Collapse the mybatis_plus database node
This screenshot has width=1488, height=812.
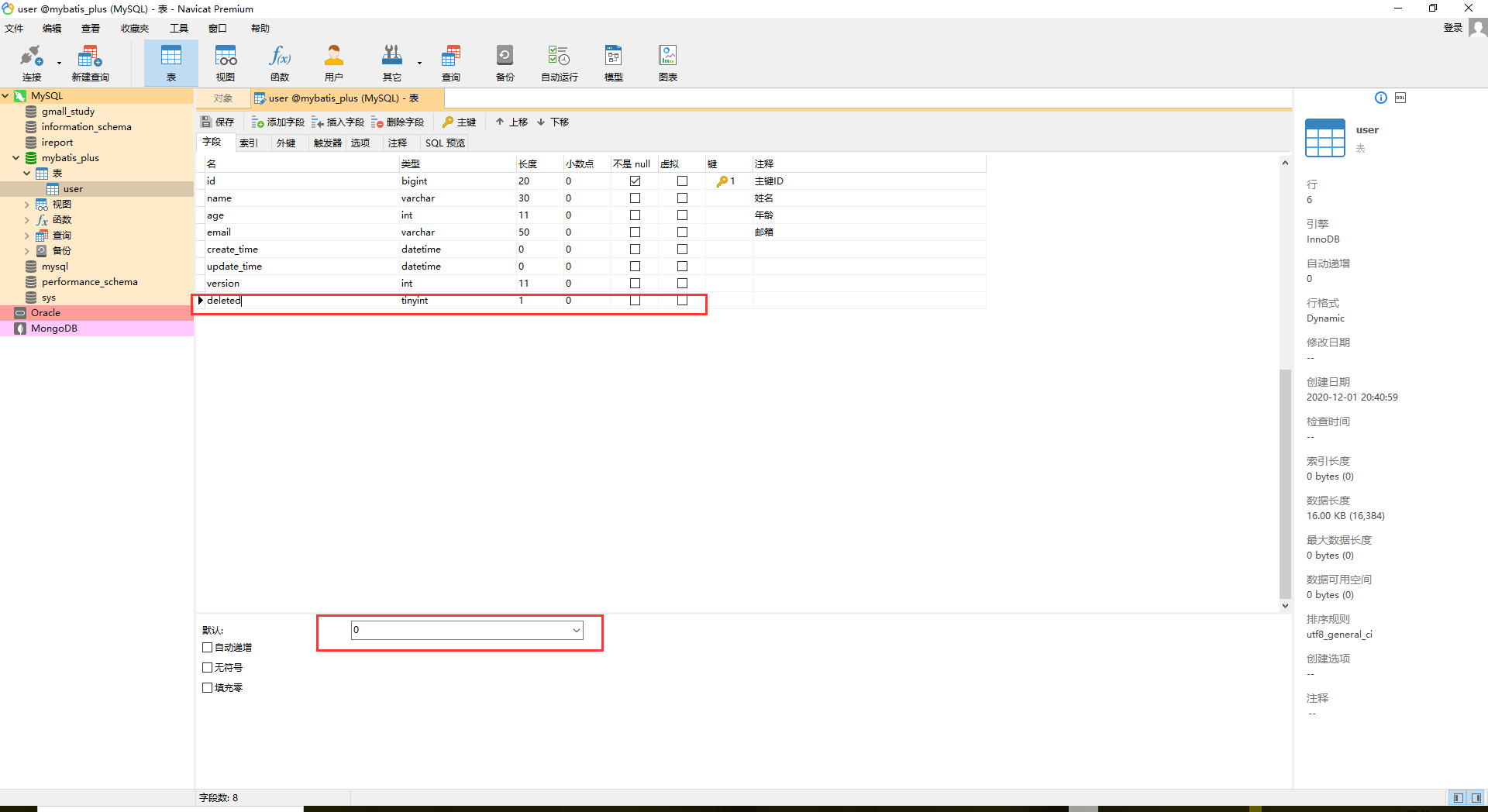click(x=16, y=158)
